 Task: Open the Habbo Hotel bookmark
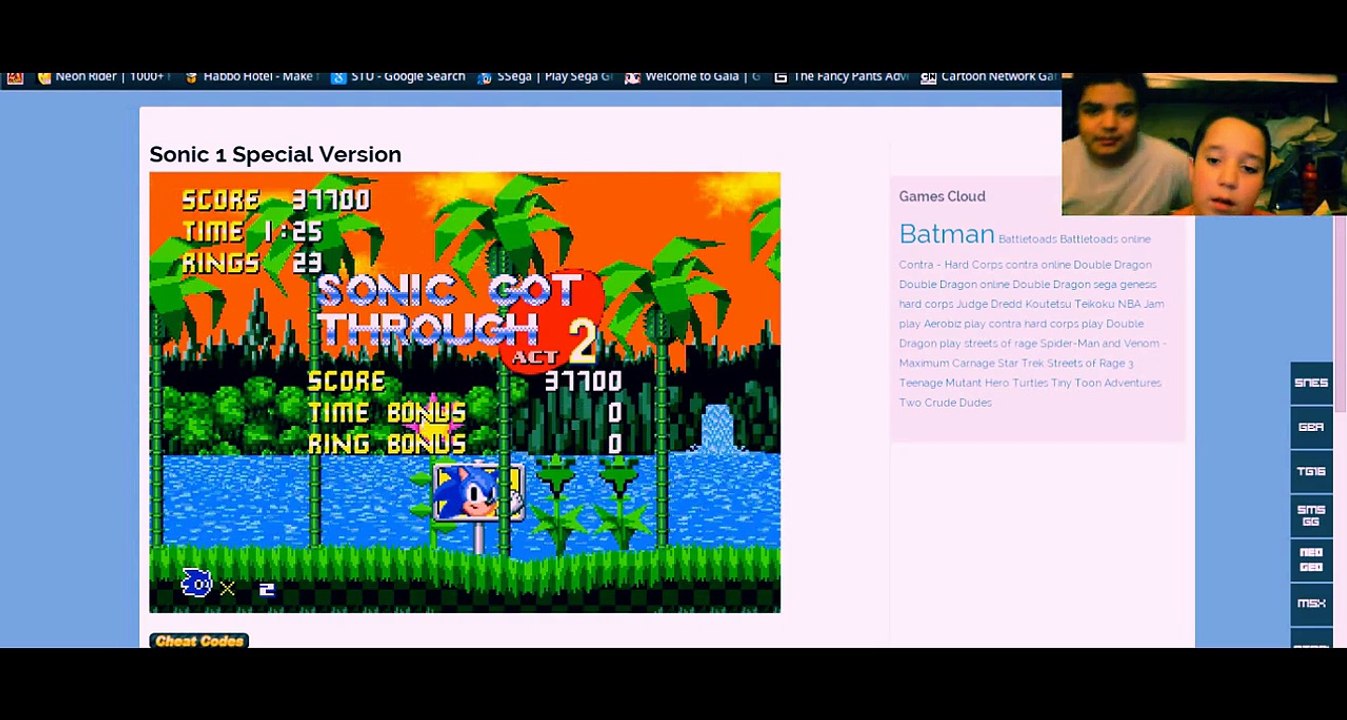click(x=252, y=77)
